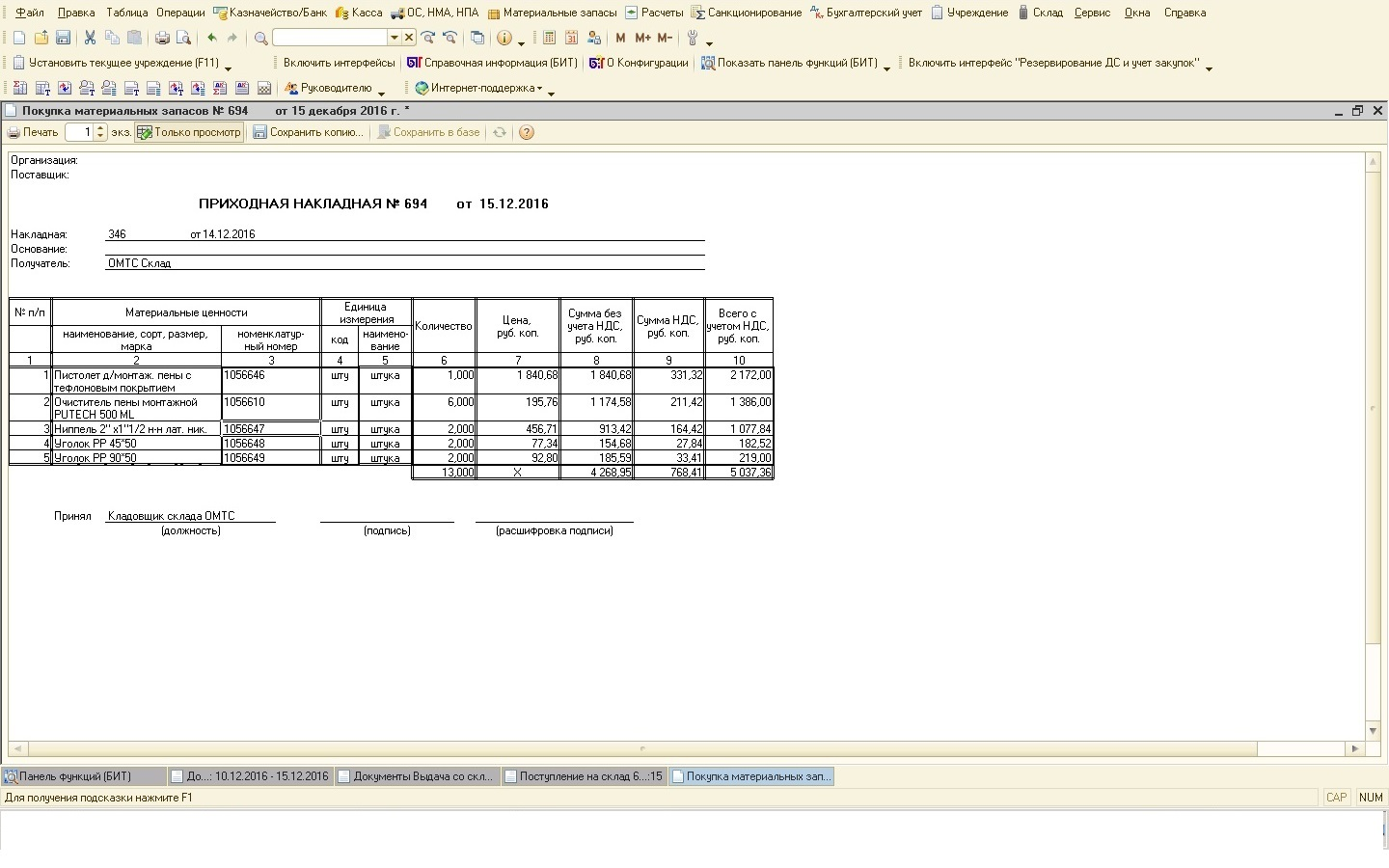Click the green Undo arrow

pos(211,38)
